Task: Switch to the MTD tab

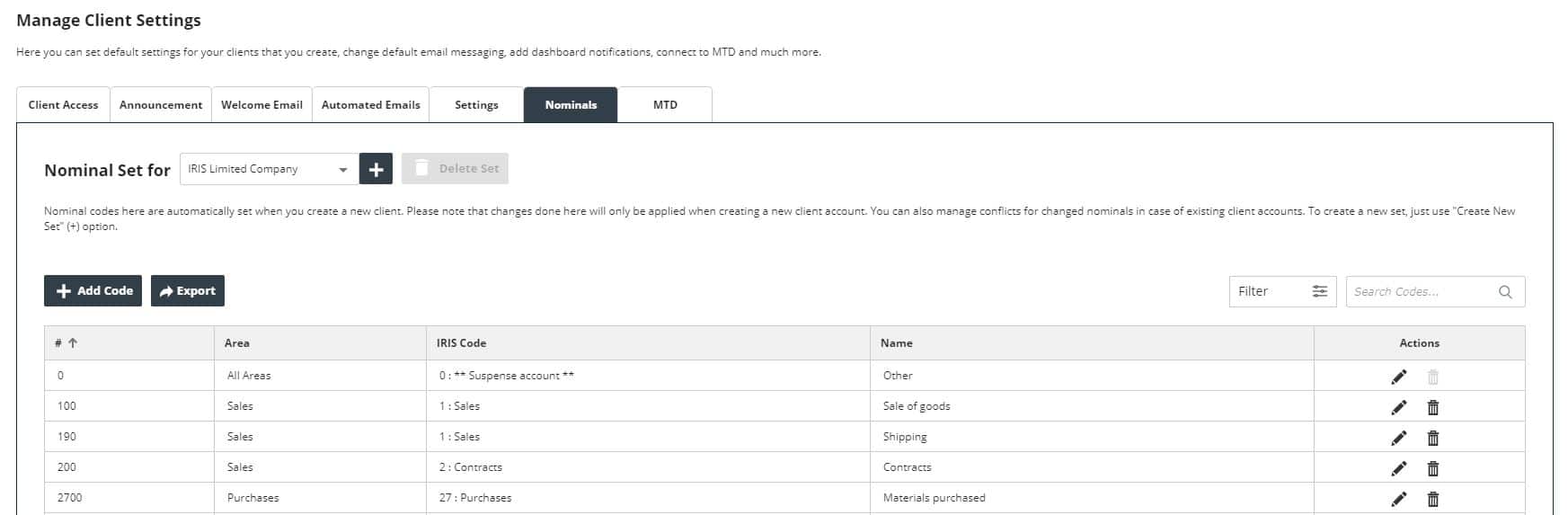Action: 665,105
